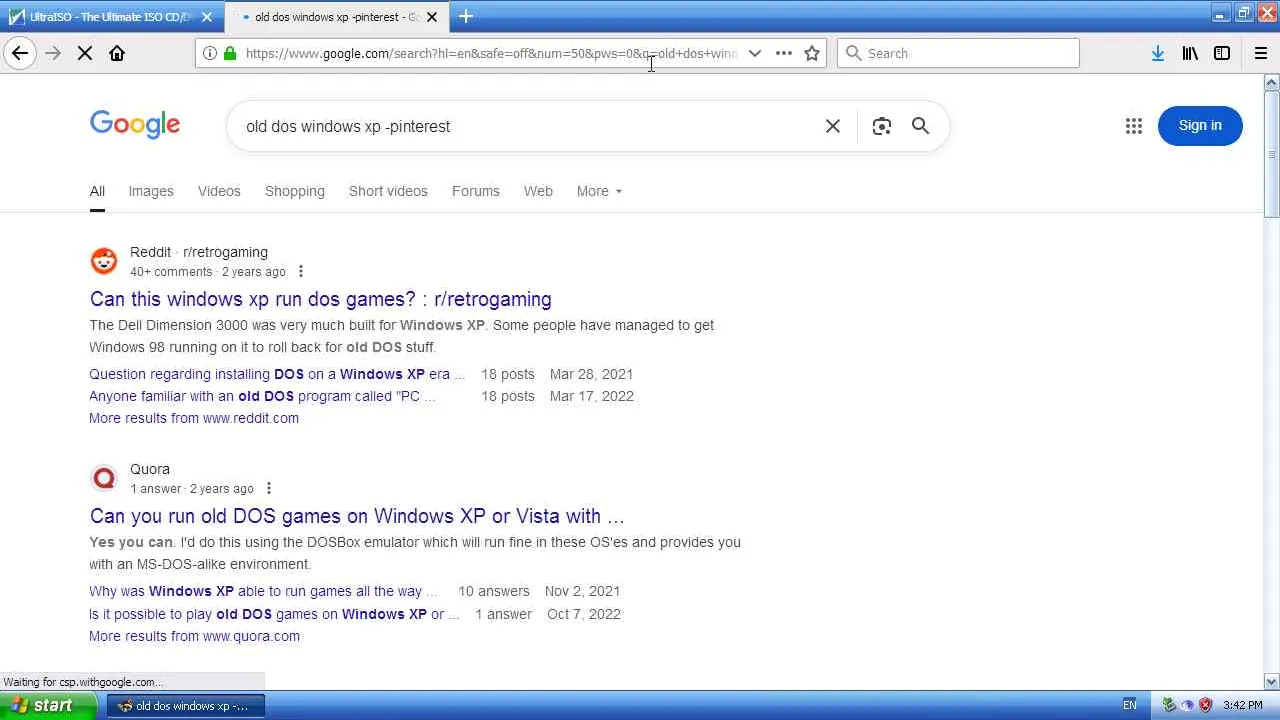Screen dimensions: 1280x720
Task: Open the Google apps grid
Action: coord(1133,126)
